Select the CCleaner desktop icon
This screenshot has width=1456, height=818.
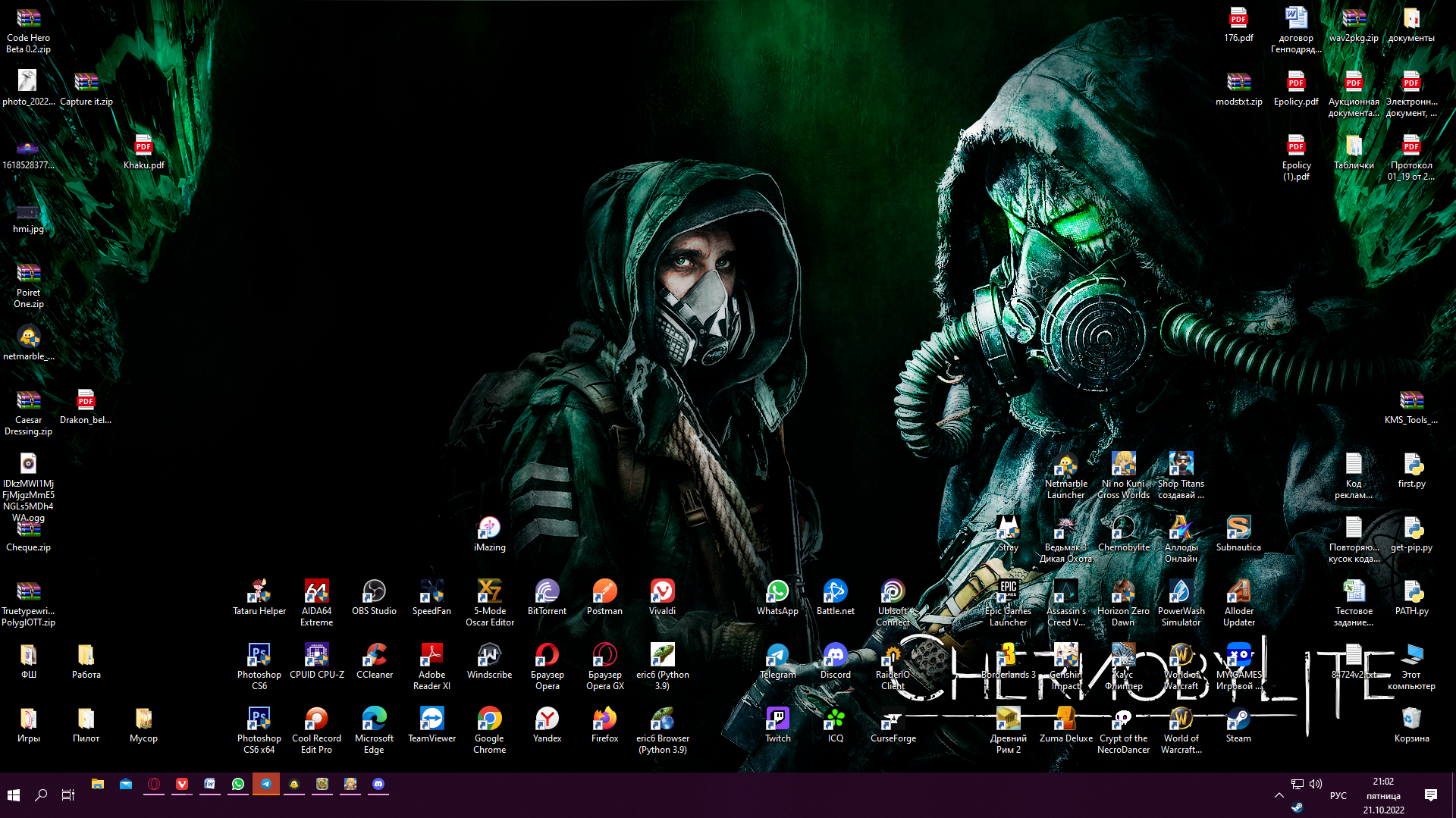point(374,660)
